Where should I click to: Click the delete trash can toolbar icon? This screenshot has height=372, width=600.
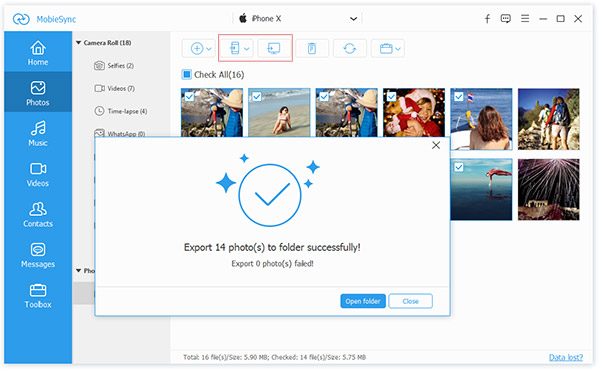coord(312,48)
